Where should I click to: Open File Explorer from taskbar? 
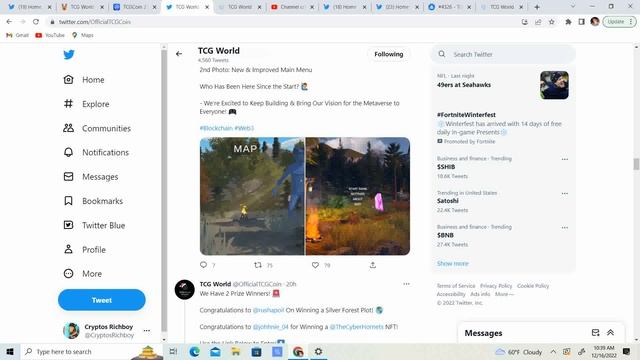pos(236,351)
